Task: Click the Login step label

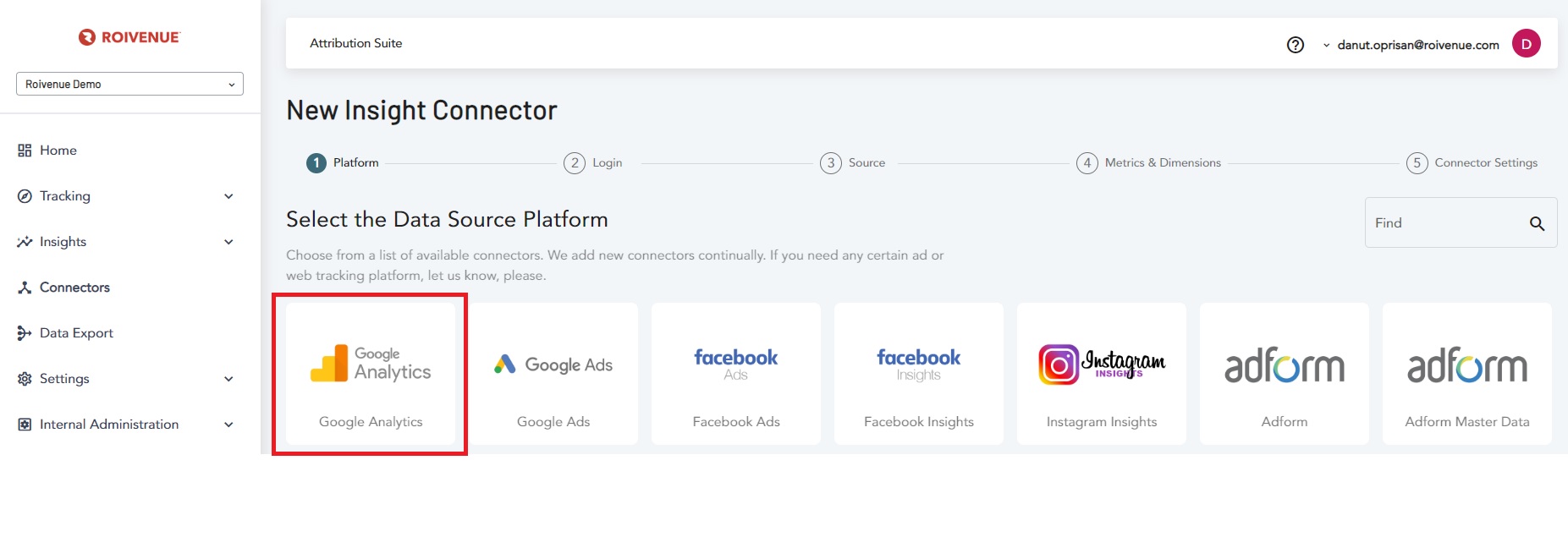Action: point(607,162)
